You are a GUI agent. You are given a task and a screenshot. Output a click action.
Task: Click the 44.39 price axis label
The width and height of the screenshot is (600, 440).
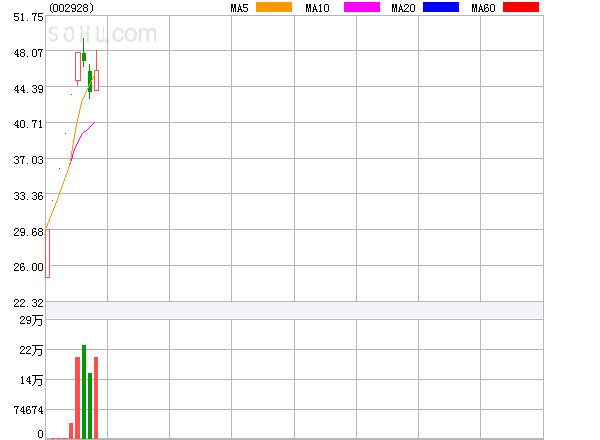pyautogui.click(x=28, y=89)
